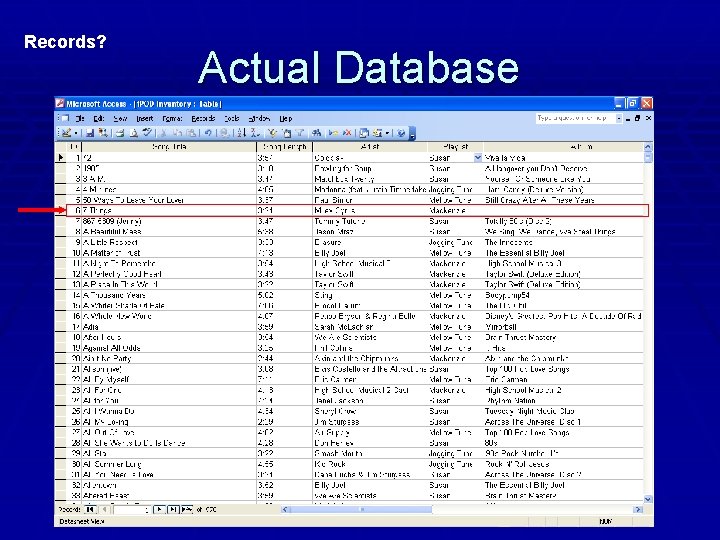Click the Insert Hyperlink icon

[x=224, y=133]
